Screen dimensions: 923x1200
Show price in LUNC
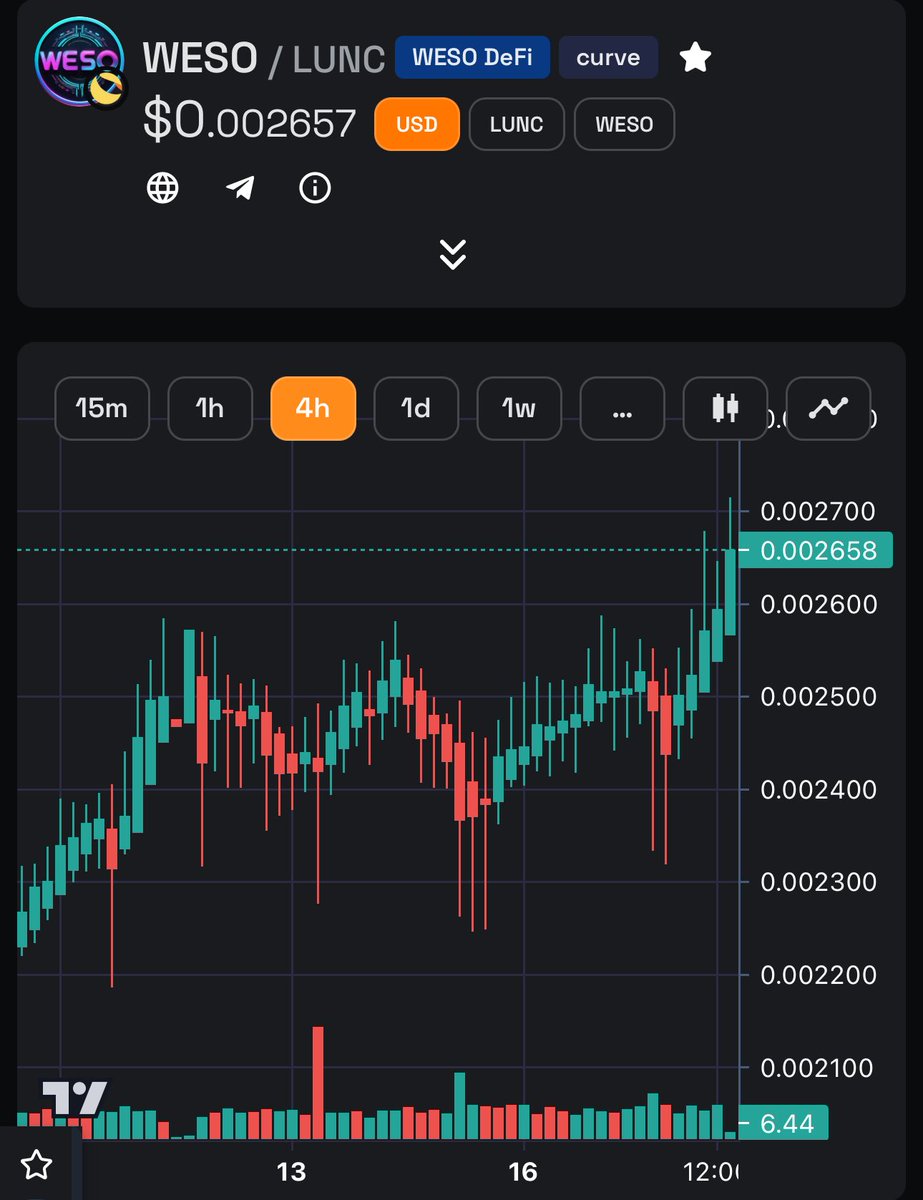pos(517,125)
